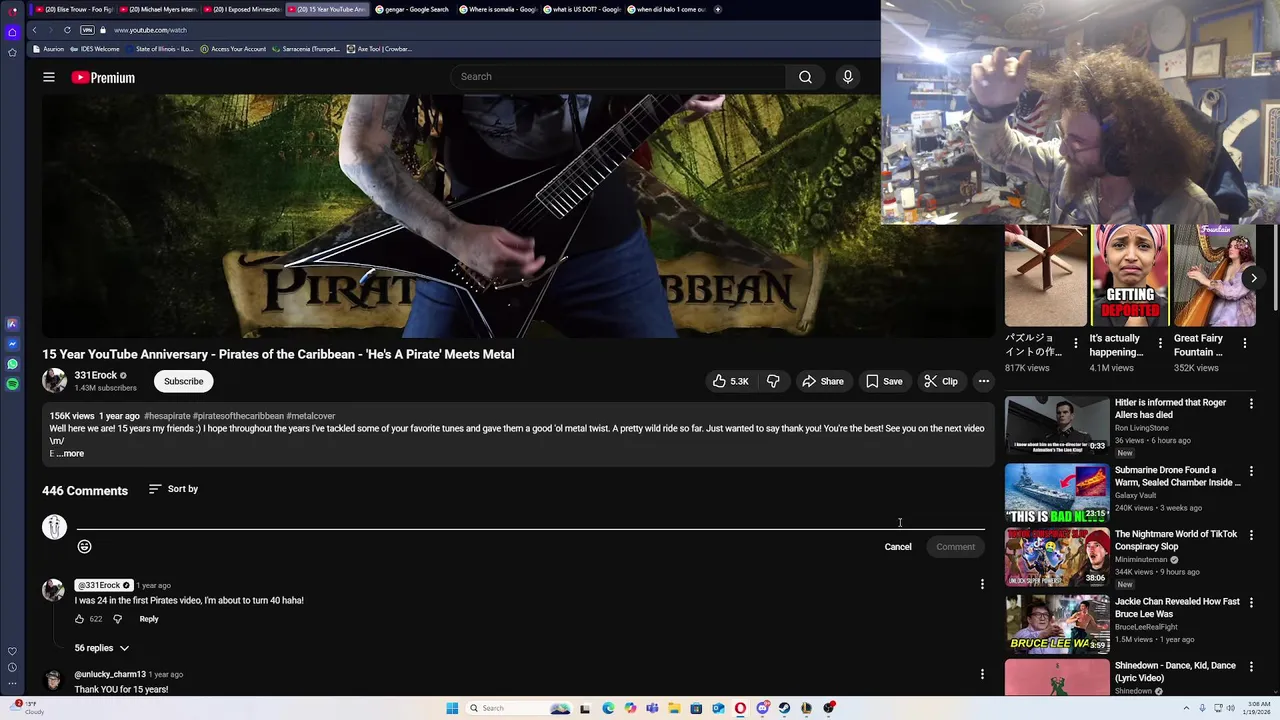1280x720 pixels.
Task: Cancel the comment draft
Action: point(898,547)
